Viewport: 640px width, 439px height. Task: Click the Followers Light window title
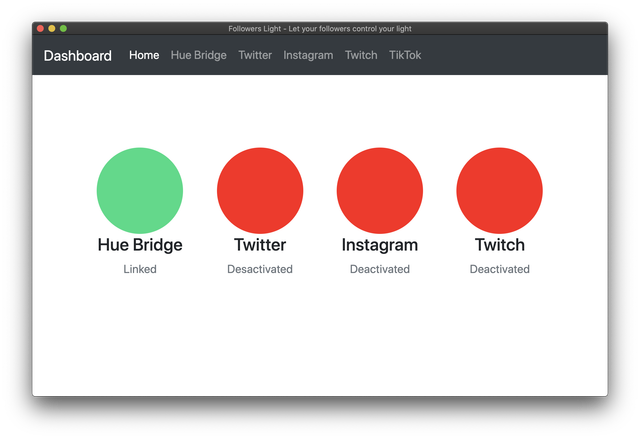pos(320,29)
